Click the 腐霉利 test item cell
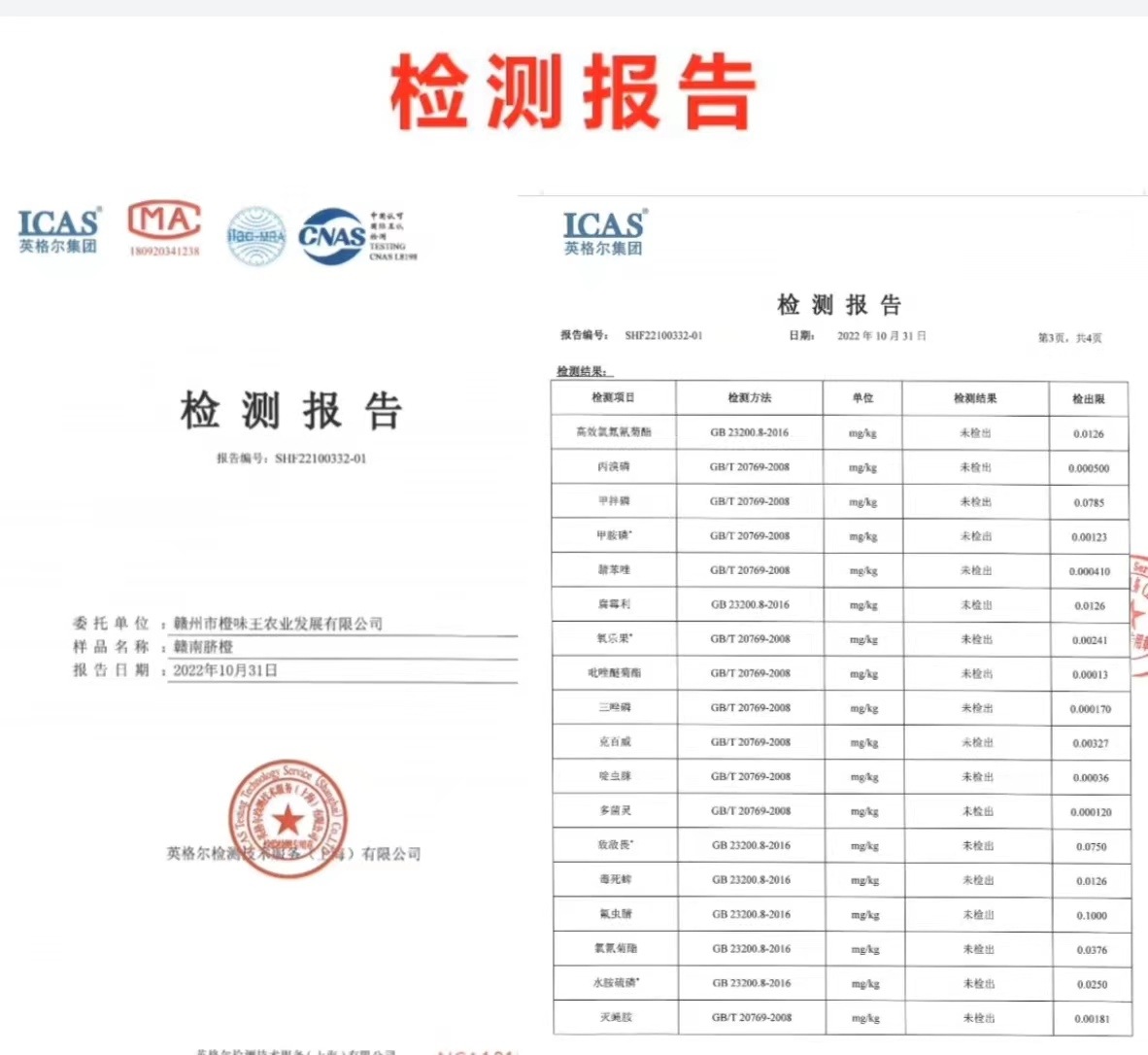Screen dimensions: 1148x1055 (x=614, y=605)
